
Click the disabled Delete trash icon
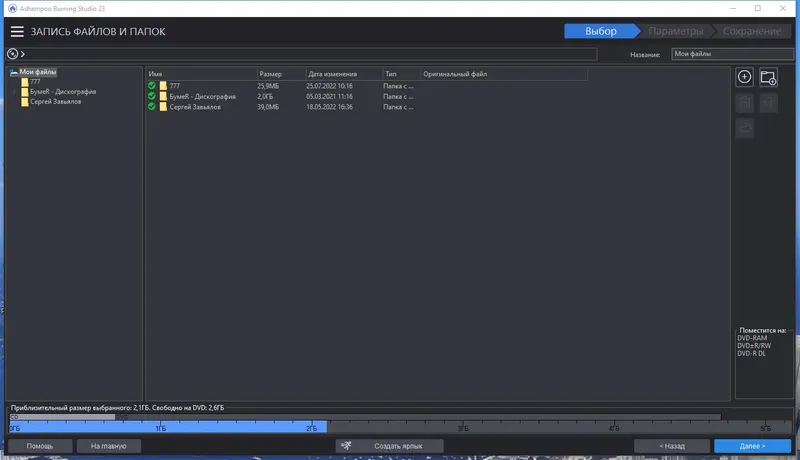pos(744,103)
